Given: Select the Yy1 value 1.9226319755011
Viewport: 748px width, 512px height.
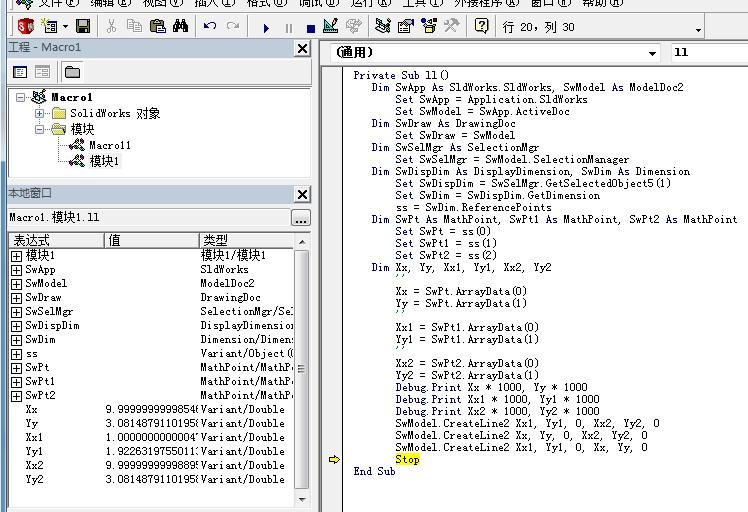Looking at the screenshot, I should 151,451.
